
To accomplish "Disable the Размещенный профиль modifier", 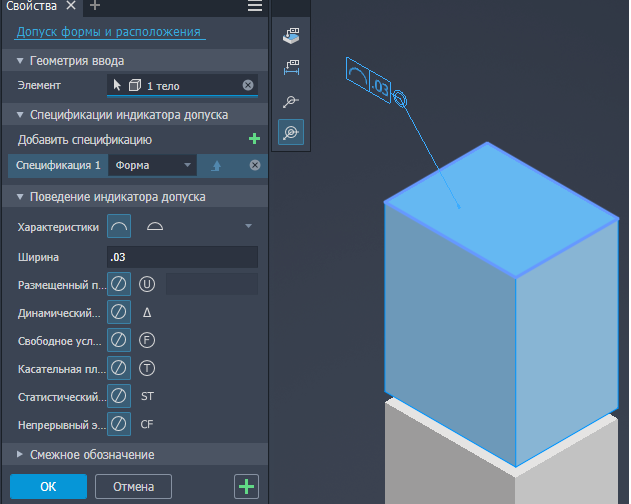I will pyautogui.click(x=119, y=284).
